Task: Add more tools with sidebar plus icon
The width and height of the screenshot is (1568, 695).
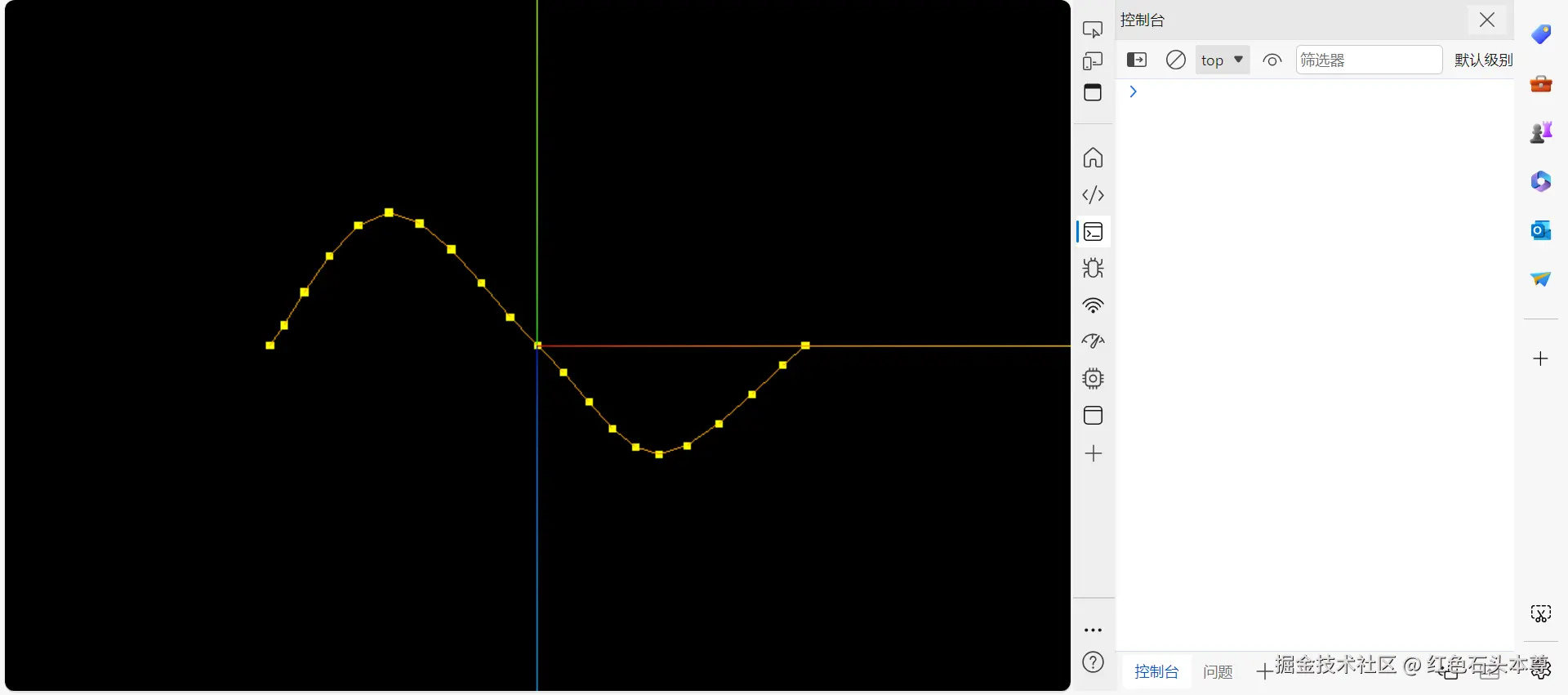Action: tap(1093, 453)
